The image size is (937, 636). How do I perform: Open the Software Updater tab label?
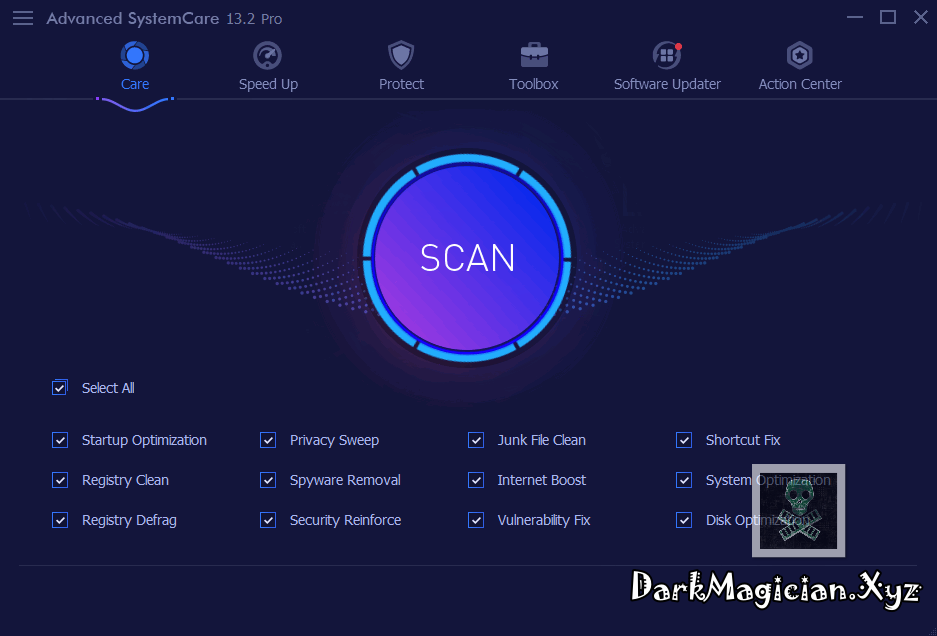pyautogui.click(x=667, y=84)
